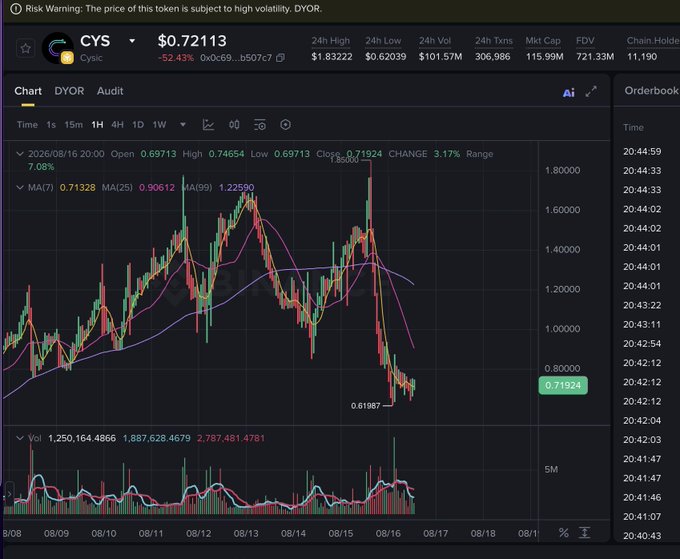The height and width of the screenshot is (559, 680).
Task: Select the Time chart view
Action: pyautogui.click(x=27, y=125)
